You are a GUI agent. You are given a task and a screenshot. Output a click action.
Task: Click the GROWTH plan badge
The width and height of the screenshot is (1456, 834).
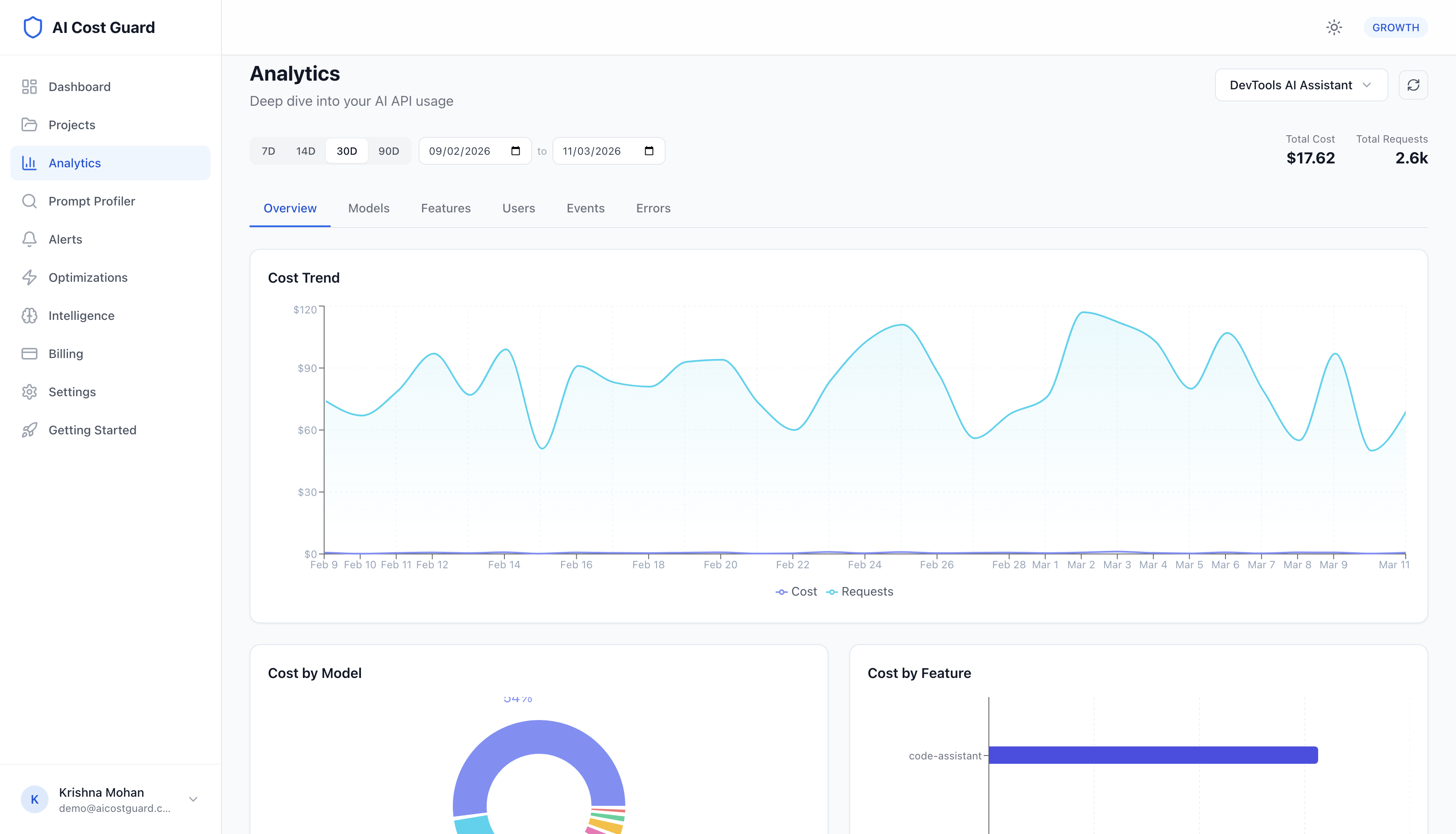click(1395, 27)
